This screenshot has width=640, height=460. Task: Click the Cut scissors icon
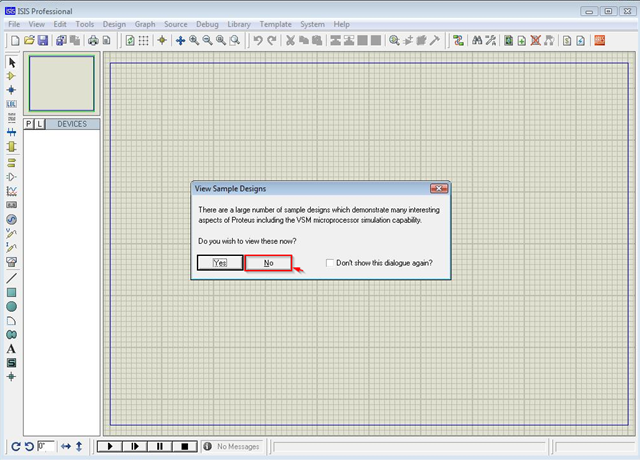290,40
